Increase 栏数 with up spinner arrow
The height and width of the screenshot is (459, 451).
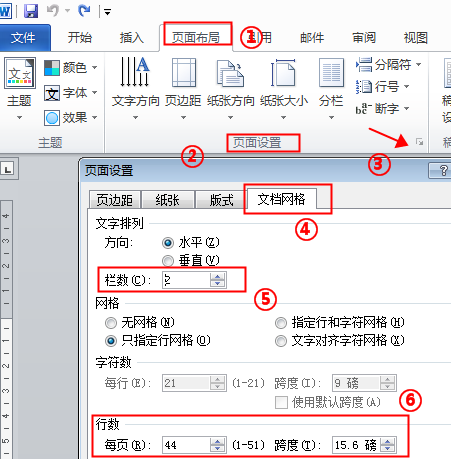pyautogui.click(x=218, y=276)
